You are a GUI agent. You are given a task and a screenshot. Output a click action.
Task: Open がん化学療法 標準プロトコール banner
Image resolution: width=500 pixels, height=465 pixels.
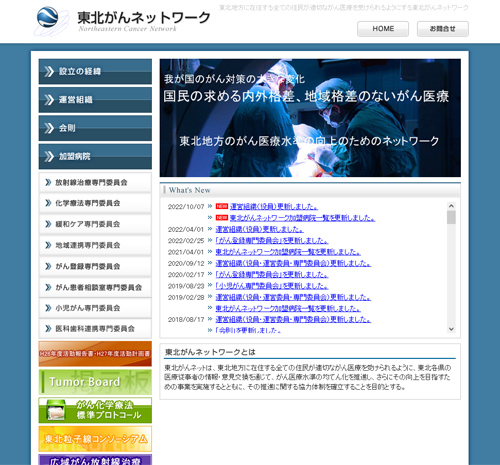pos(95,410)
